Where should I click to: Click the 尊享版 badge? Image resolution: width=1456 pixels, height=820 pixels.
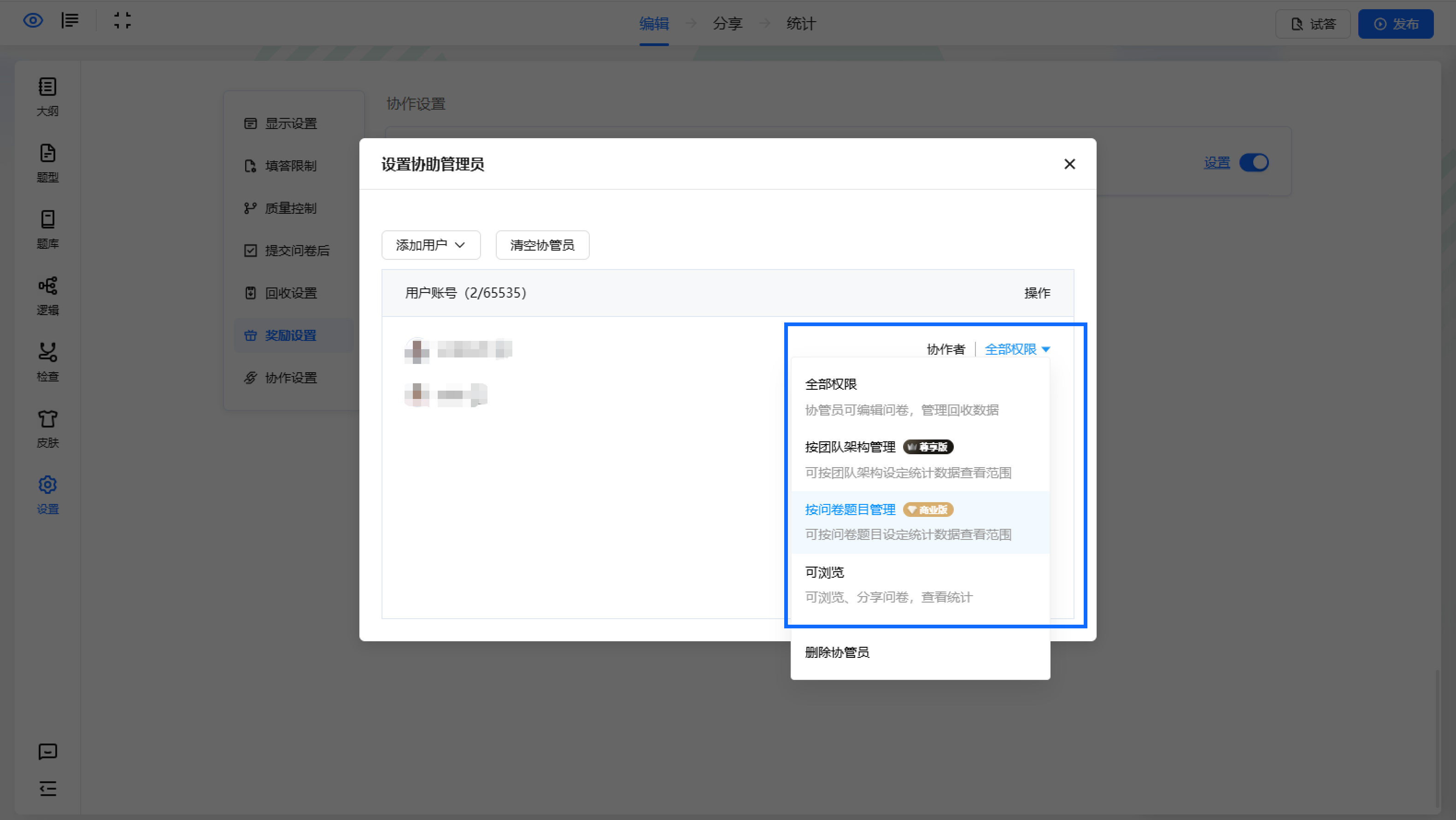coord(928,447)
